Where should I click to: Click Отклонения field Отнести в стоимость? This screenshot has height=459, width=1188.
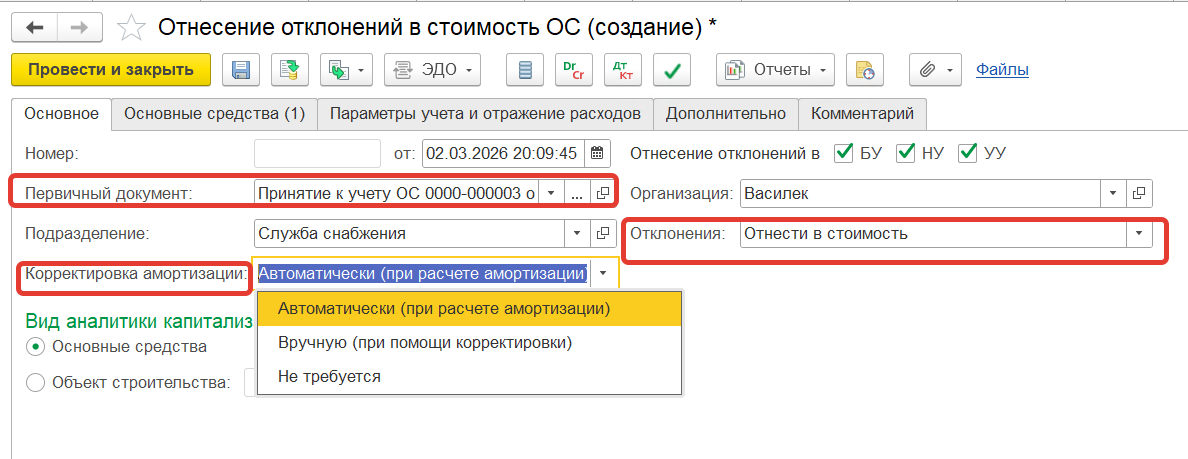[x=933, y=233]
